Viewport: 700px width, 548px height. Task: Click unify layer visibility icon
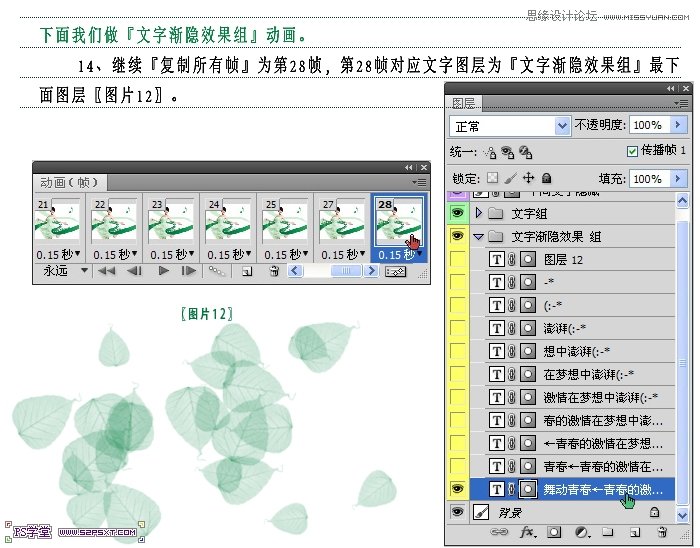(508, 153)
